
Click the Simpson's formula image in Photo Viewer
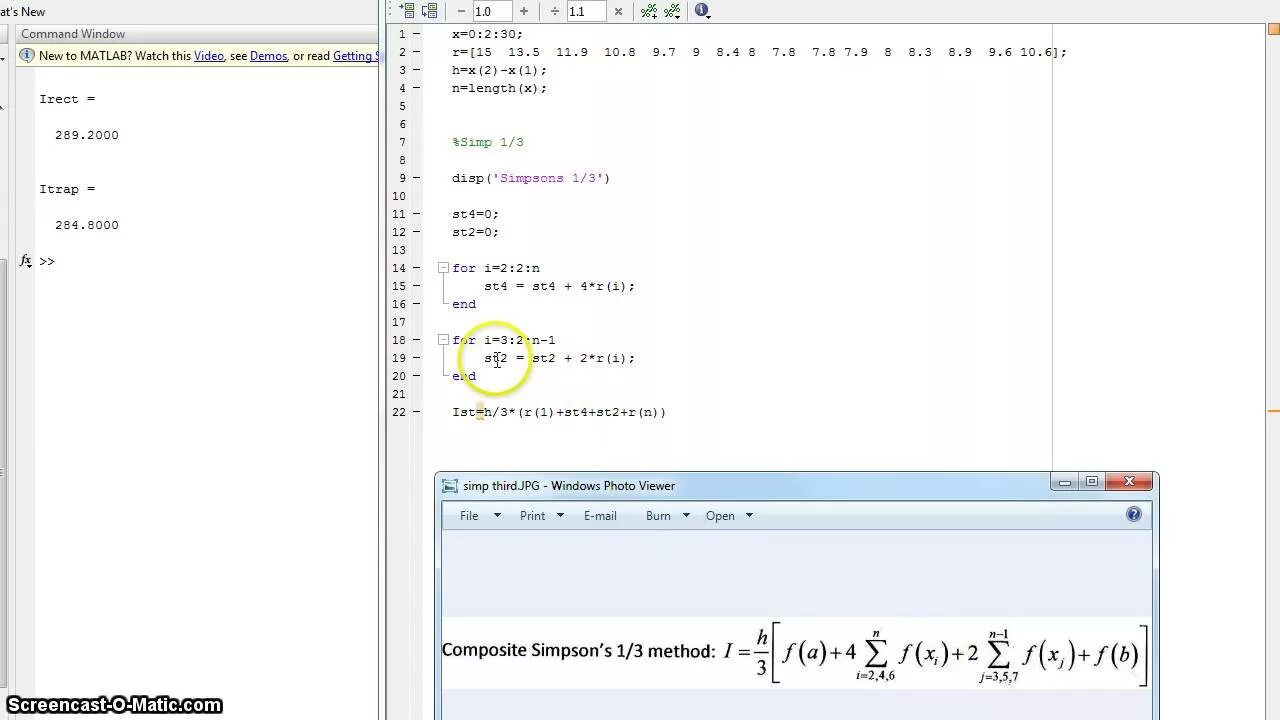tap(795, 652)
